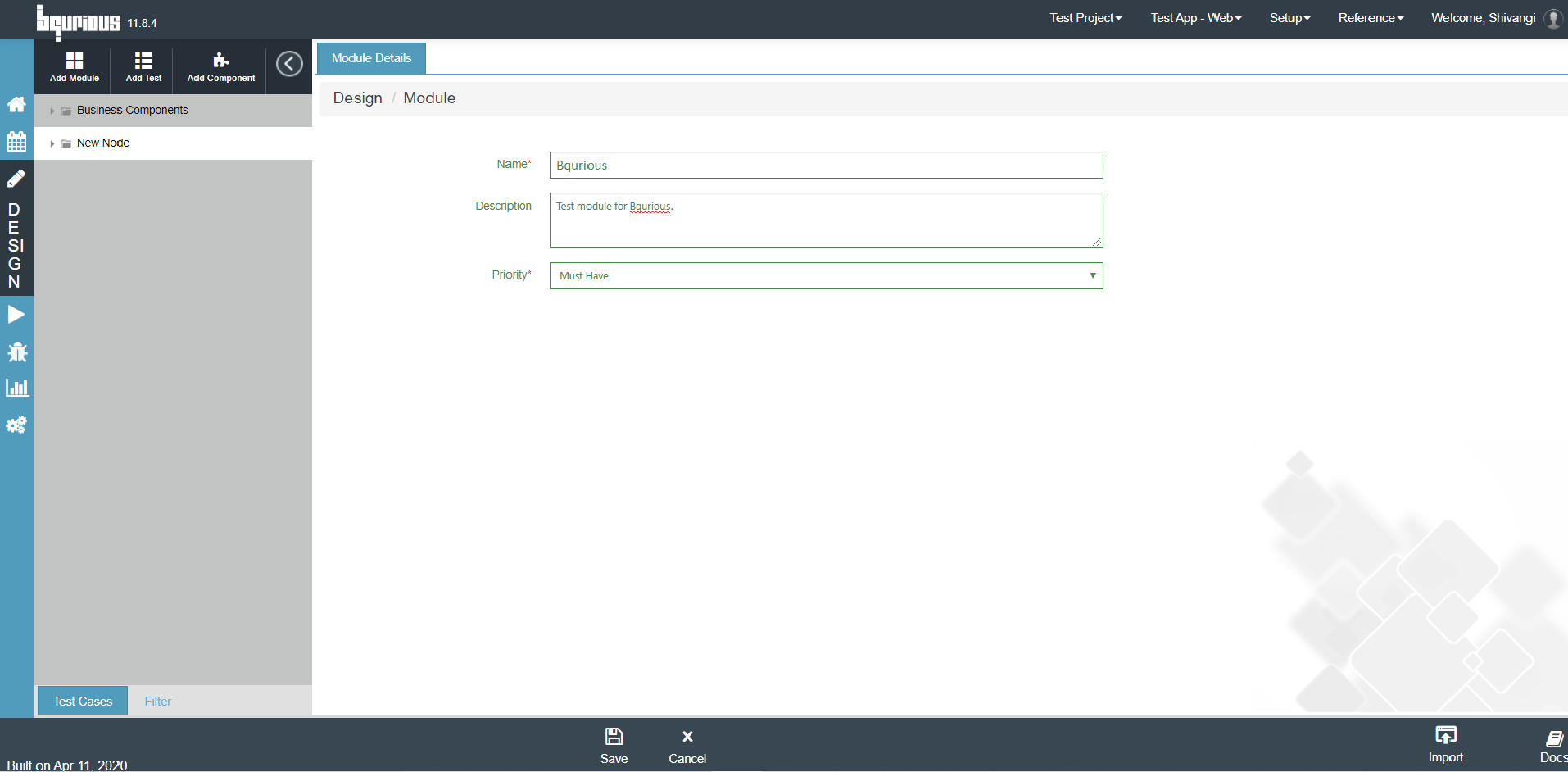
Task: Collapse the side panel with the back arrow
Action: (289, 64)
